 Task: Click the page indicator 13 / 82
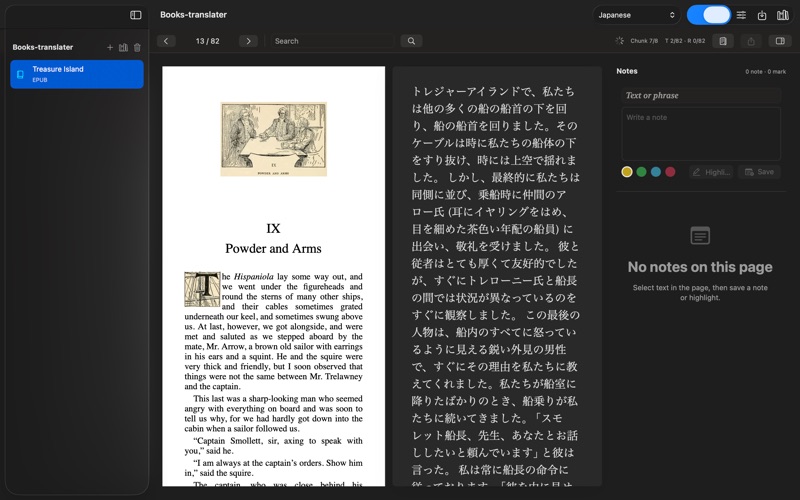[208, 41]
